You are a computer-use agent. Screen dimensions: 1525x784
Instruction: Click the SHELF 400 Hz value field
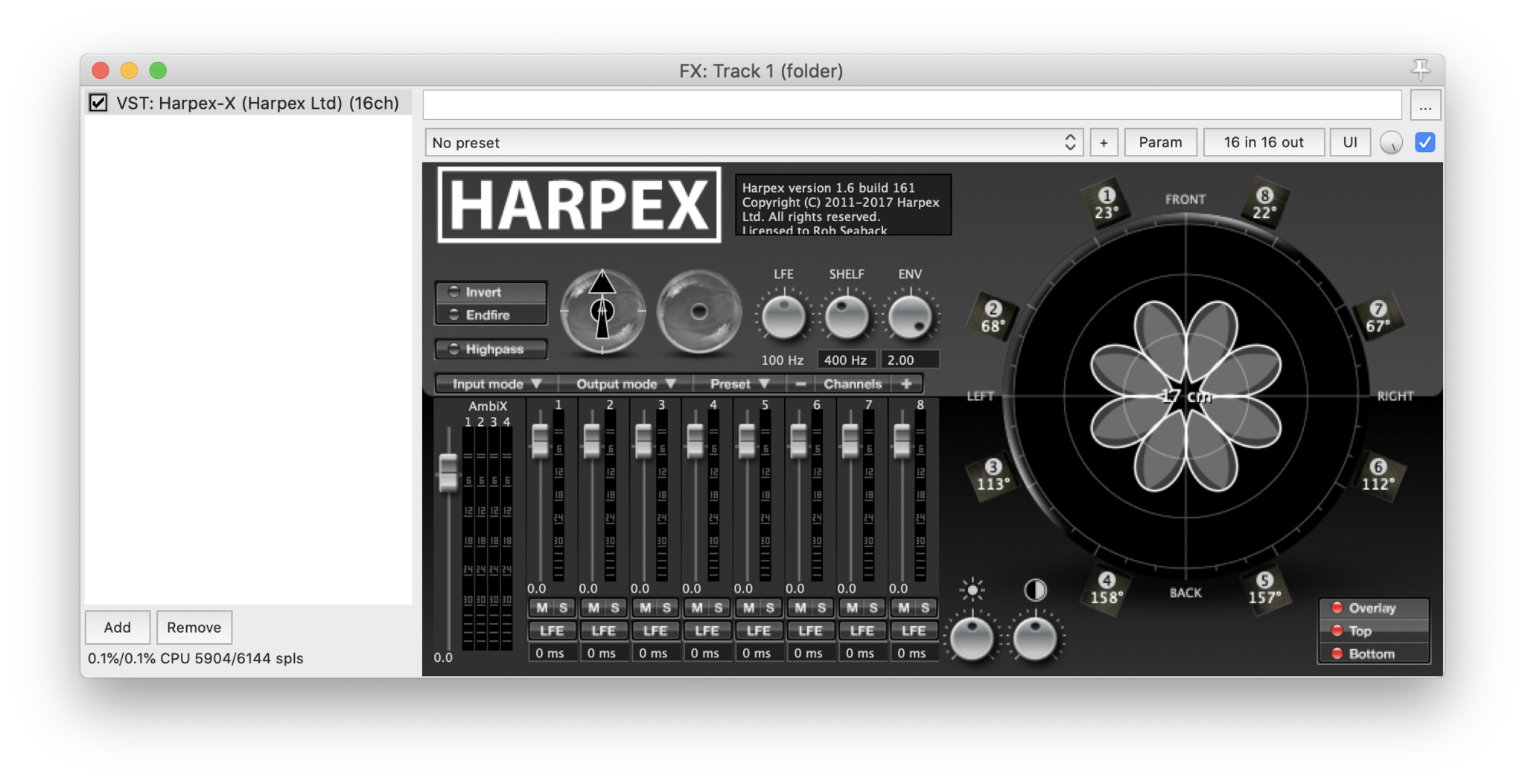(846, 360)
